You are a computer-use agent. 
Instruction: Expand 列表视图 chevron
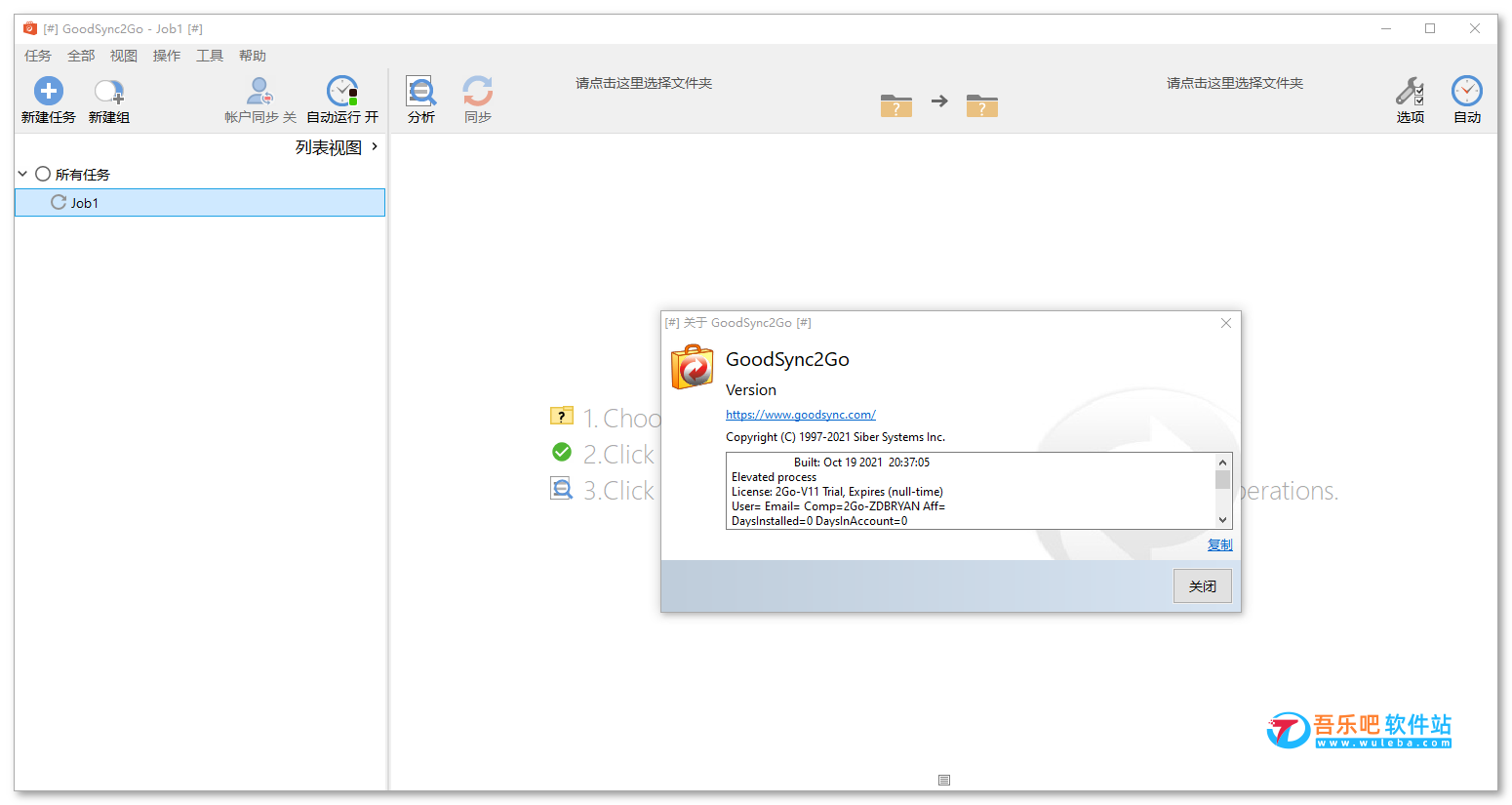(375, 146)
